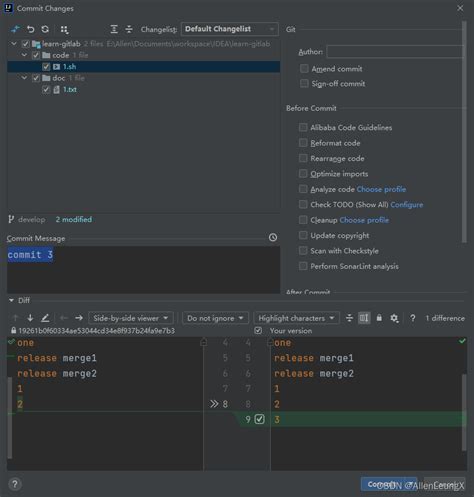The height and width of the screenshot is (497, 474).
Task: Open the Side-by-side viewer dropdown
Action: click(x=131, y=318)
